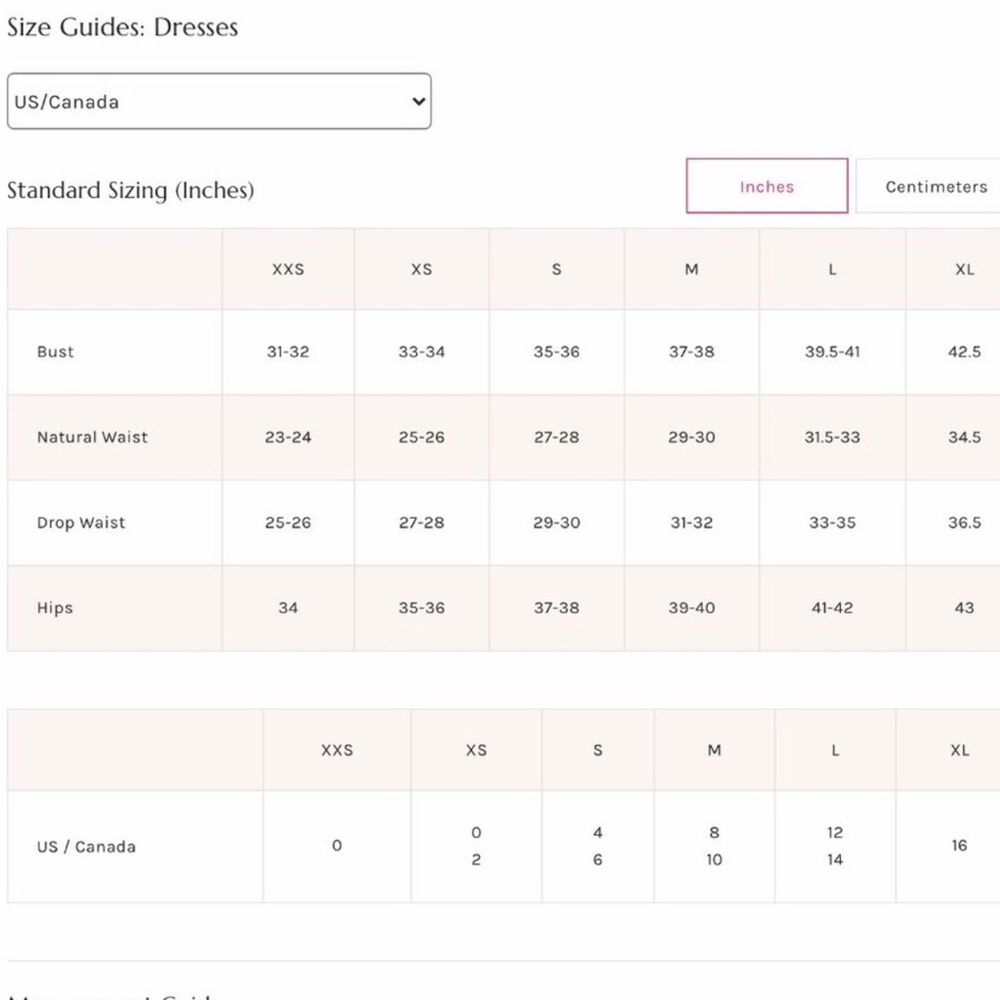Click the Standard Sizing (Inches) heading
The height and width of the screenshot is (1000, 1000).
click(131, 190)
